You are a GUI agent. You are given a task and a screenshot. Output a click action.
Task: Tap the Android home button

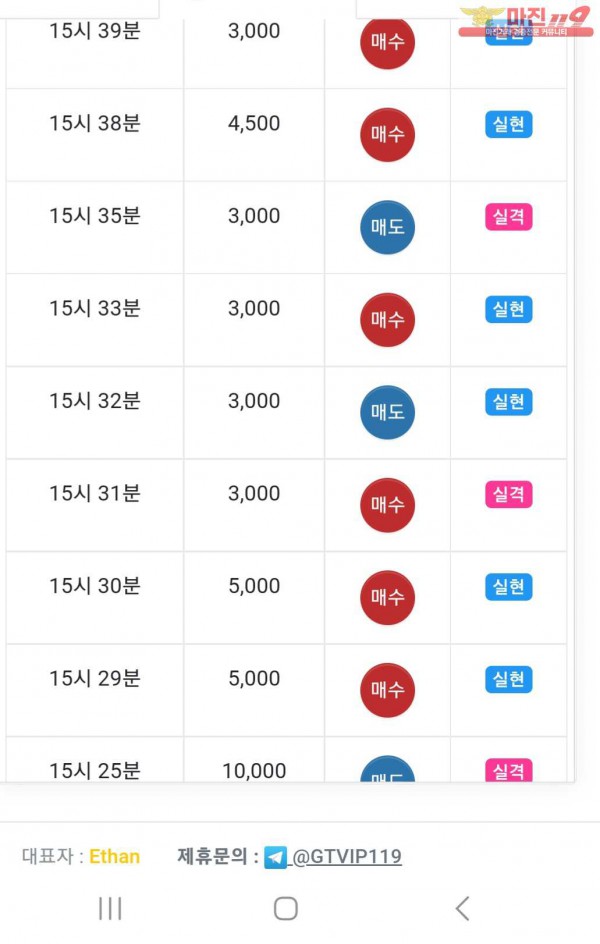[x=286, y=908]
